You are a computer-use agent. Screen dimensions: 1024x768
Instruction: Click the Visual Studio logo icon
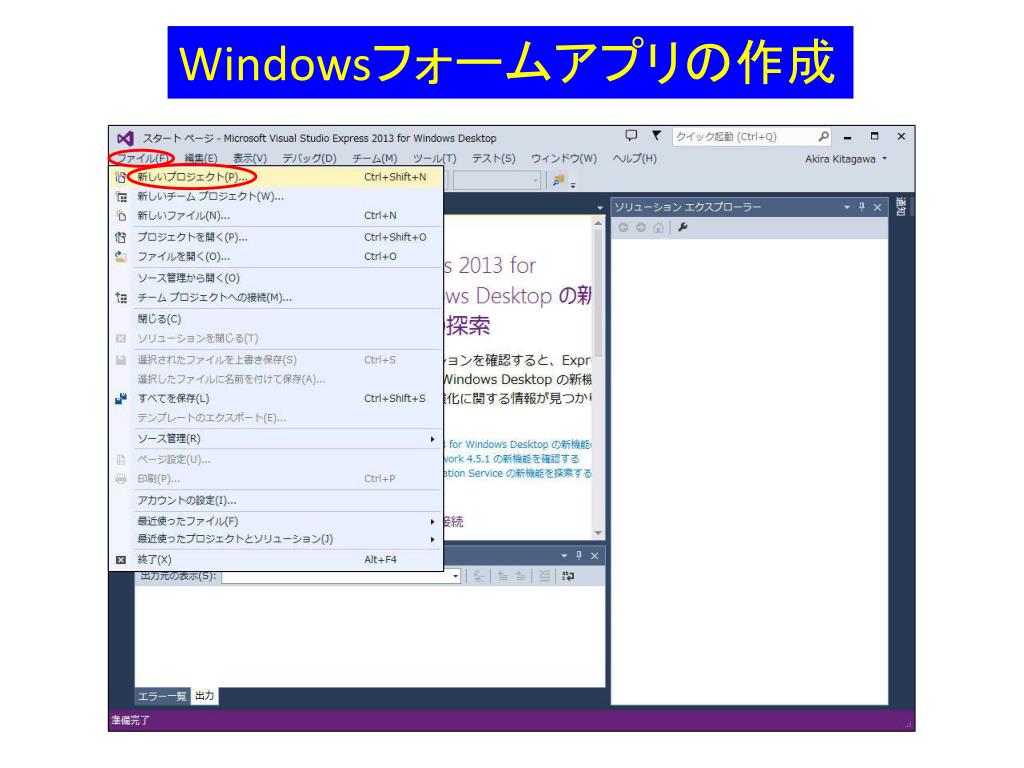[x=125, y=138]
